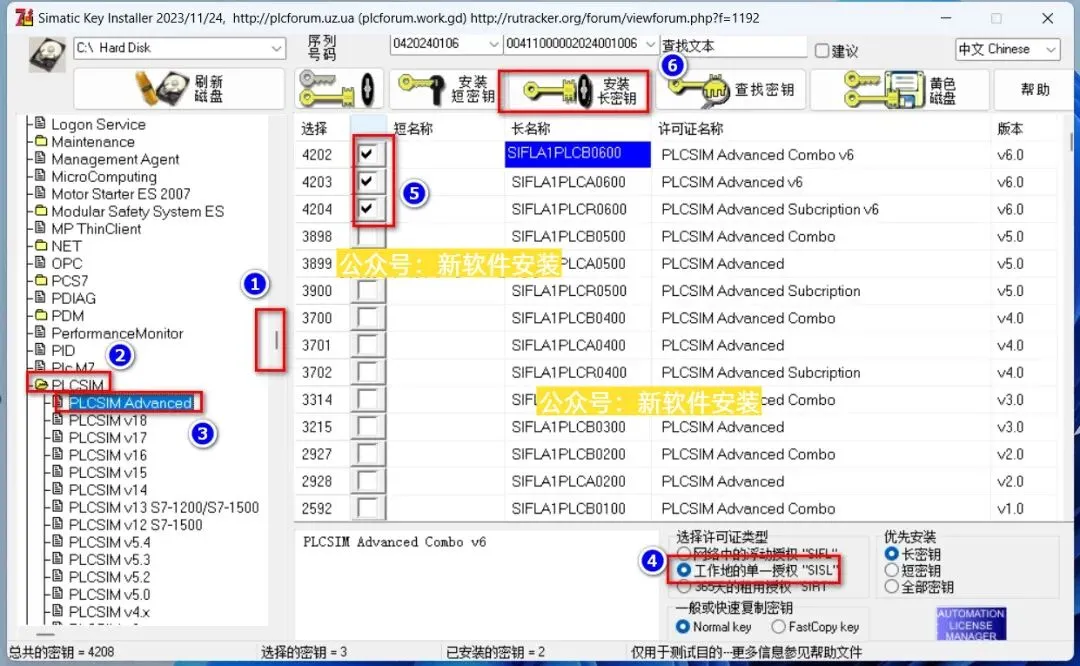Screen dimensions: 1080x666
Task: Click Management Agent document icon
Action: pos(41,158)
